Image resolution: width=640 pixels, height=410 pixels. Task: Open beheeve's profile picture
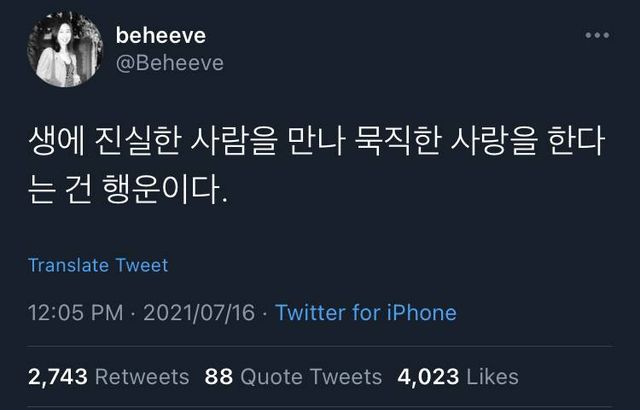pyautogui.click(x=65, y=49)
